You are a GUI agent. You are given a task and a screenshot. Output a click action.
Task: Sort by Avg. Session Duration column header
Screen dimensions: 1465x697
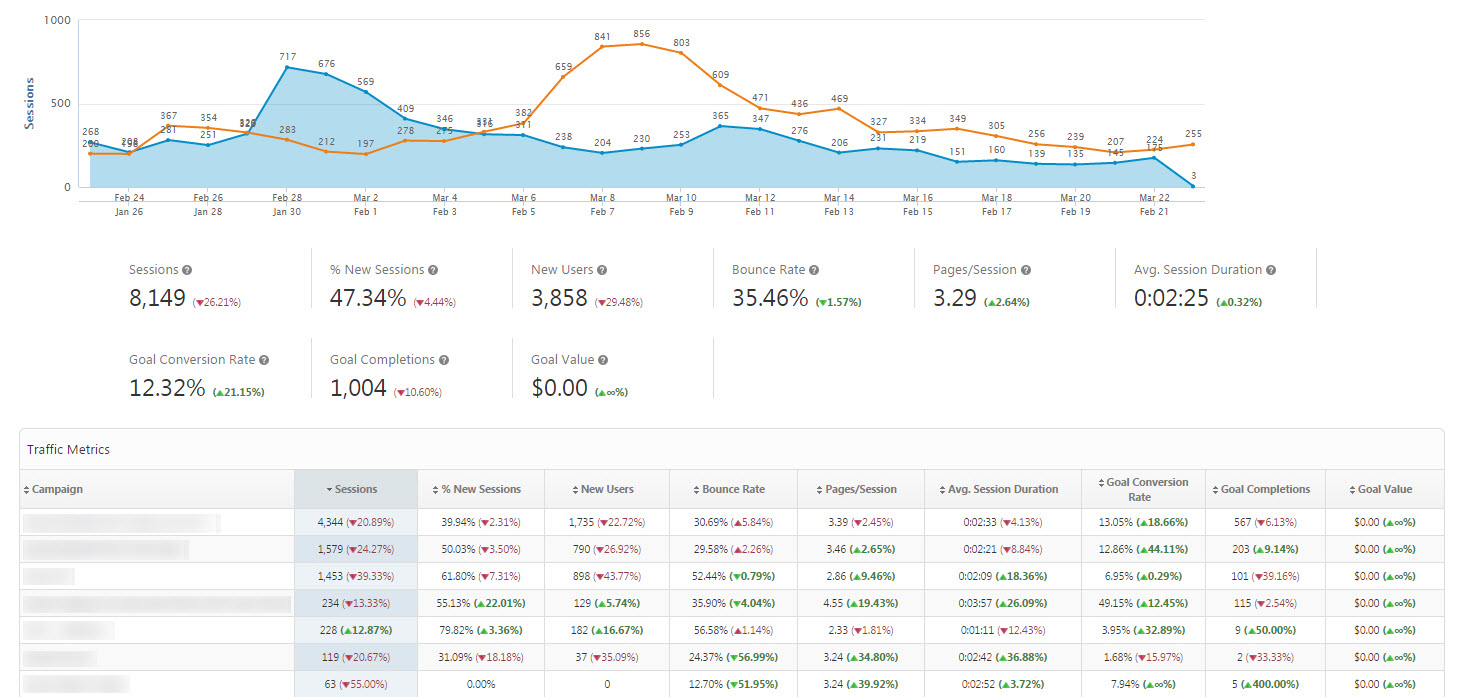(1003, 490)
